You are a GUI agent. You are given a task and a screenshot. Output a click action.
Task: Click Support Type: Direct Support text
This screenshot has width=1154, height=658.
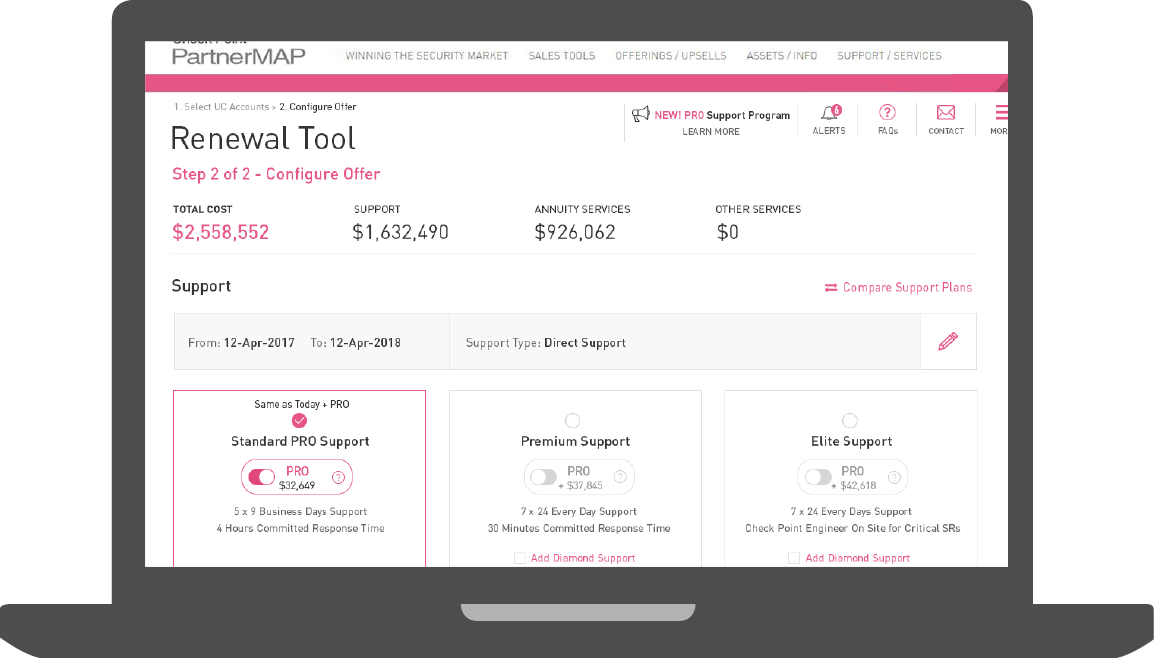coord(545,343)
